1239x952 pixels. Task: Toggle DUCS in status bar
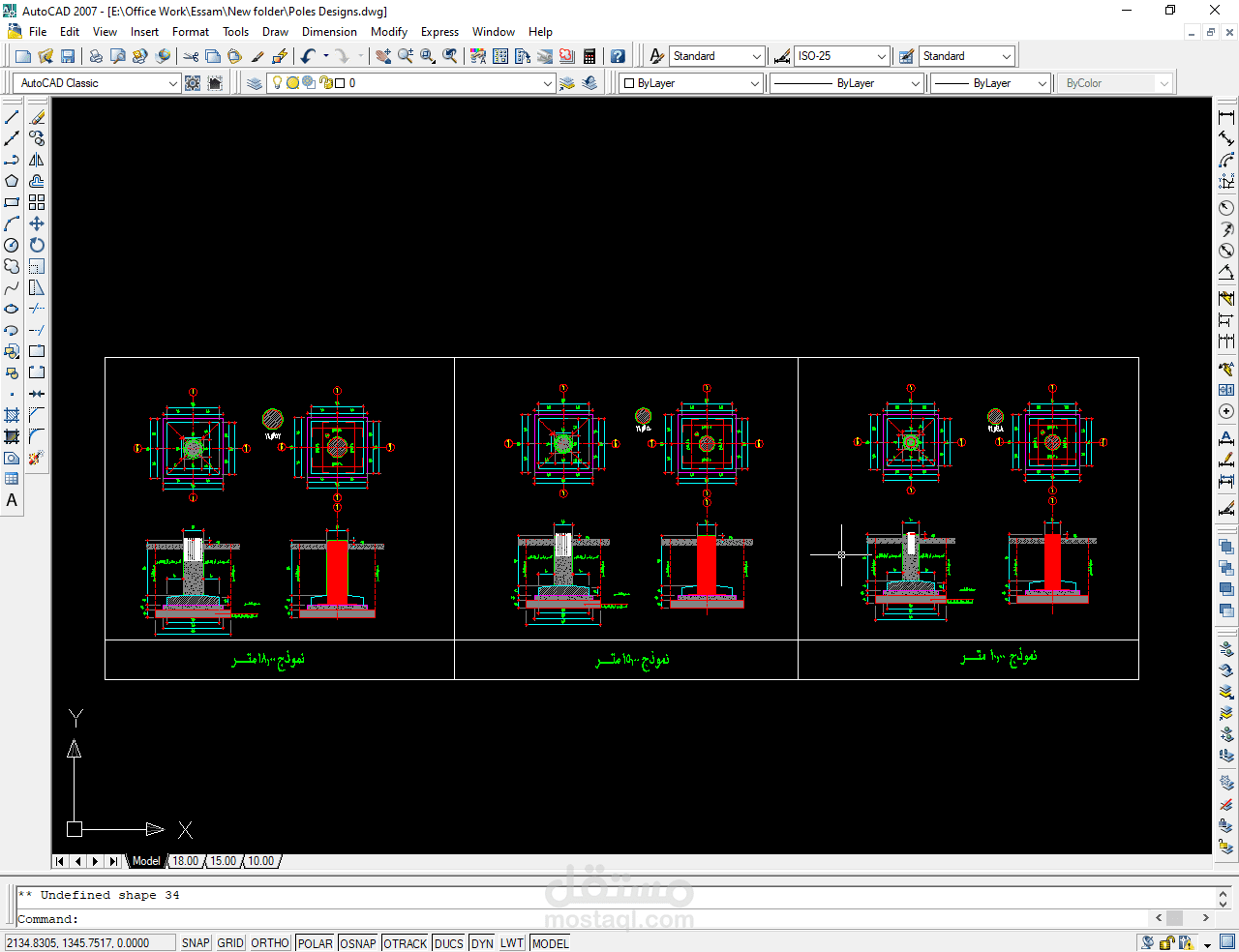(x=449, y=943)
